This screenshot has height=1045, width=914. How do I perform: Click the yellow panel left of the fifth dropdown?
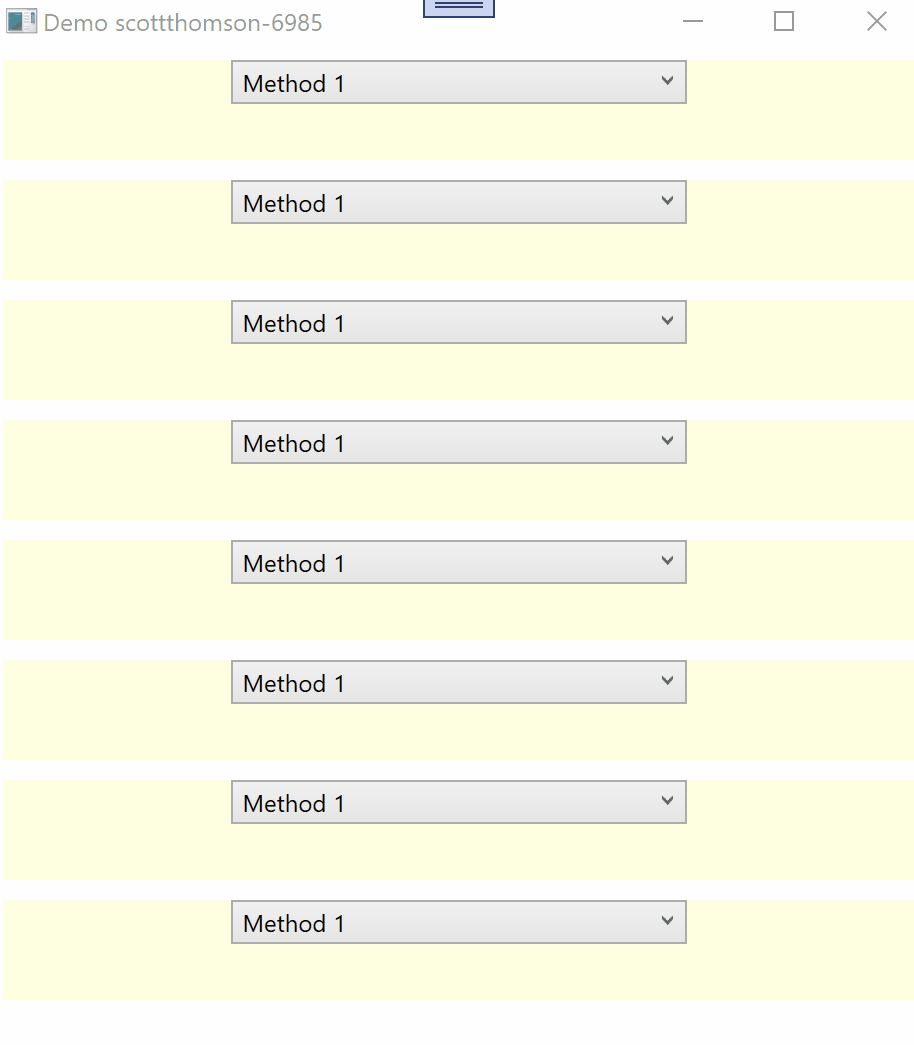click(x=115, y=590)
